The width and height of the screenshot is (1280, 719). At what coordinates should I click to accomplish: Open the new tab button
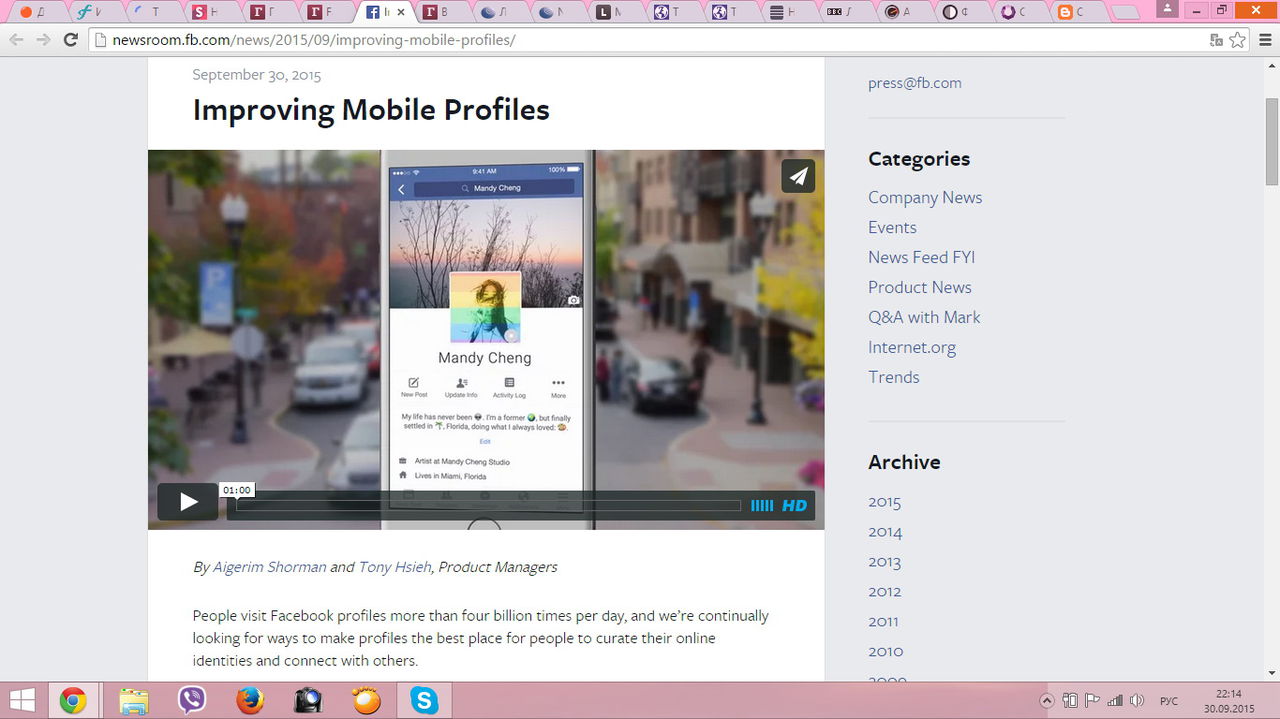click(x=1126, y=13)
